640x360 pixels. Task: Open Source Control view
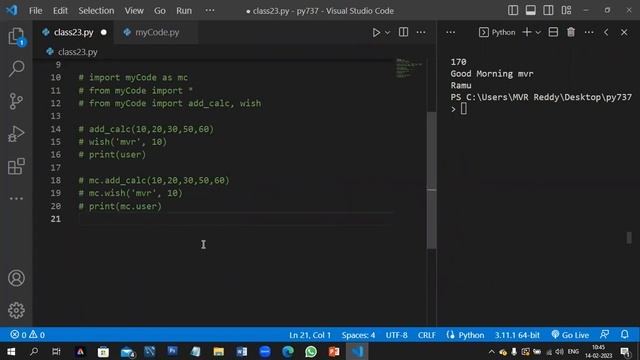click(16, 101)
